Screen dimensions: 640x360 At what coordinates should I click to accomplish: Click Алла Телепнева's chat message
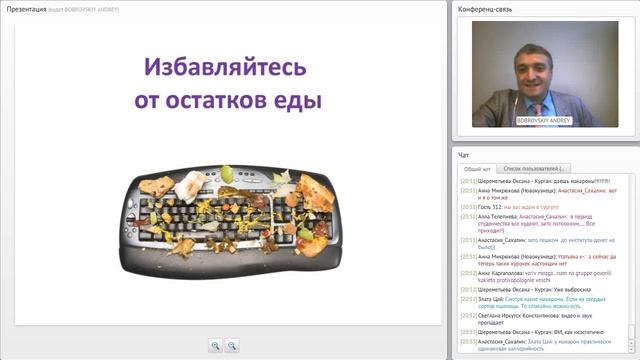[x=528, y=223]
